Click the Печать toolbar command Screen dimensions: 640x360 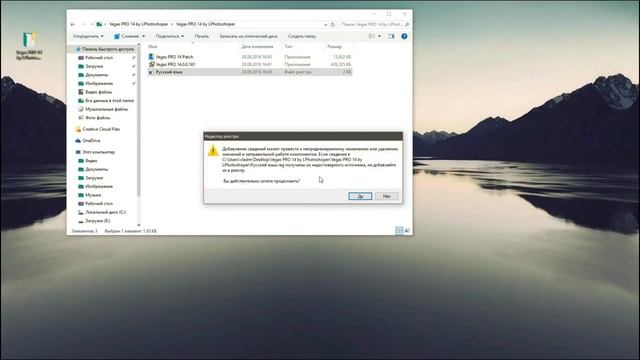202,36
